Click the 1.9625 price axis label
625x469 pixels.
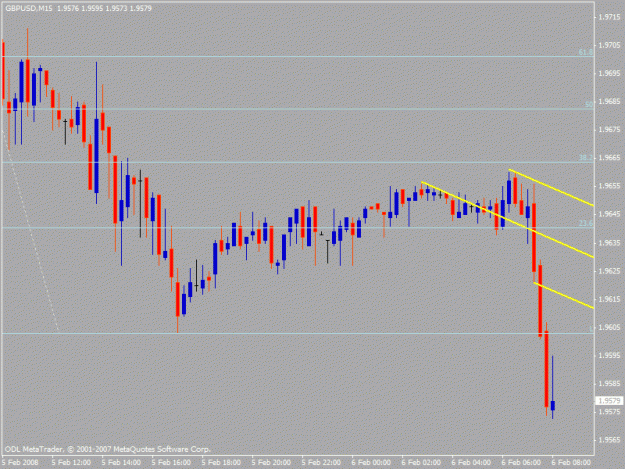609,271
